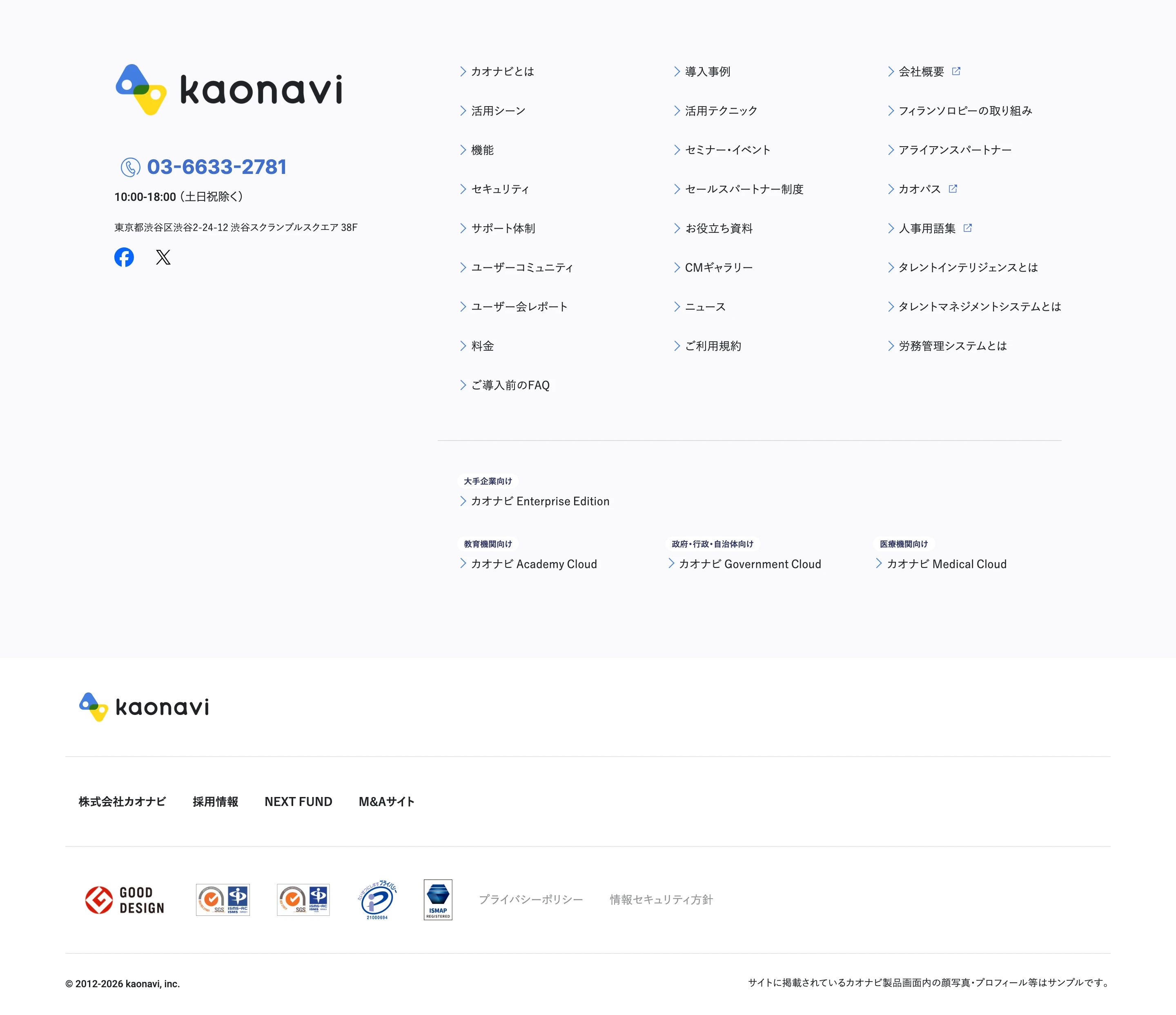
Task: Open カオナビ Medical Cloud link
Action: 946,564
